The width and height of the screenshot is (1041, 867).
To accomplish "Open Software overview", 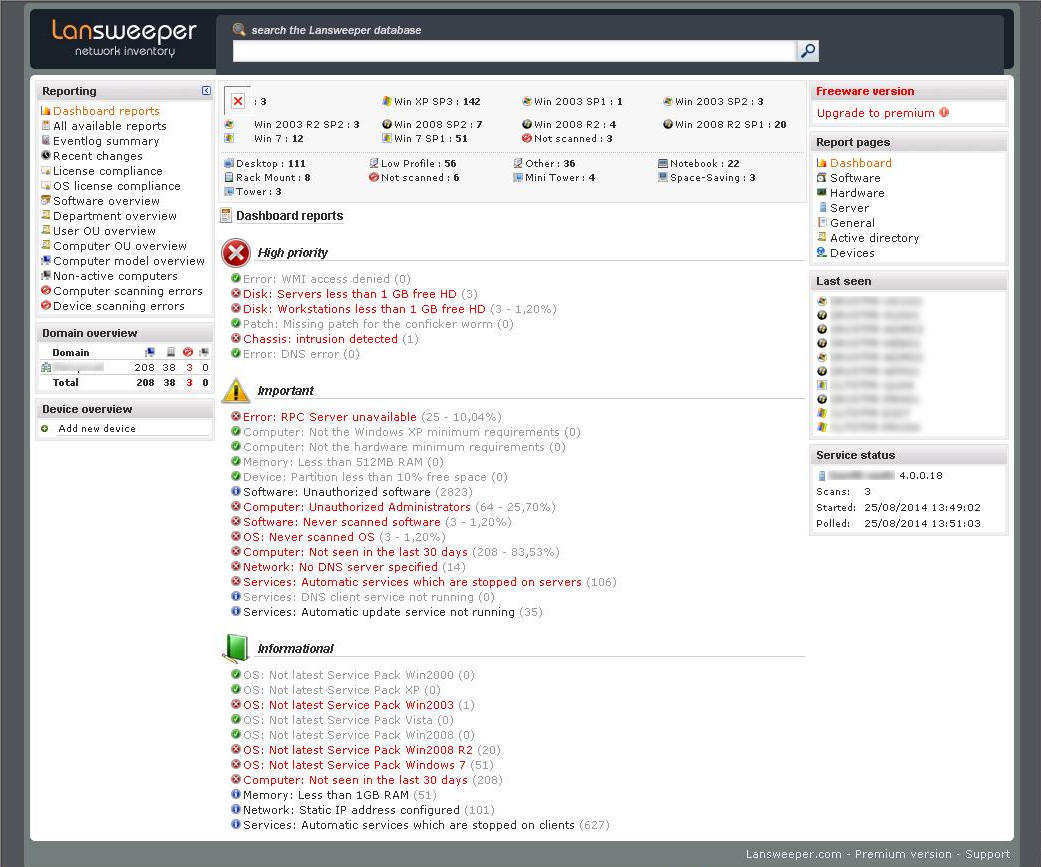I will click(x=106, y=201).
